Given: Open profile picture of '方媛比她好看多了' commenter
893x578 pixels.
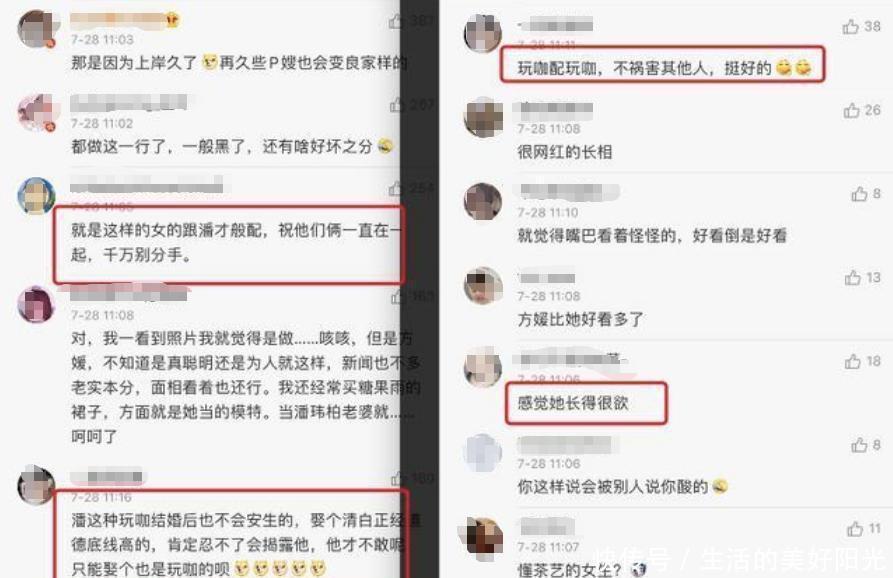Looking at the screenshot, I should pyautogui.click(x=483, y=285).
